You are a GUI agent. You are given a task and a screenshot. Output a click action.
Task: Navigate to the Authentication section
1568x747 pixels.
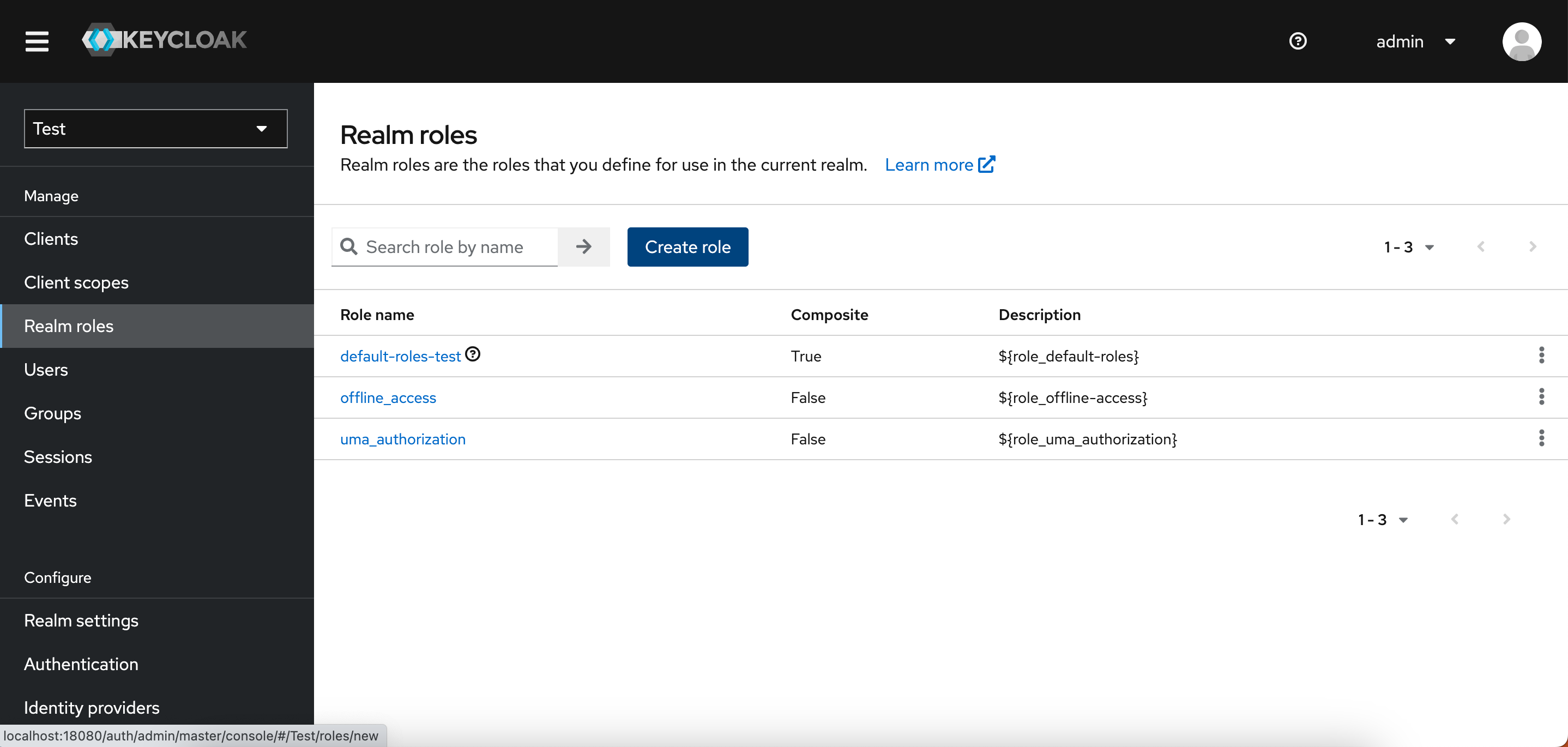click(81, 664)
